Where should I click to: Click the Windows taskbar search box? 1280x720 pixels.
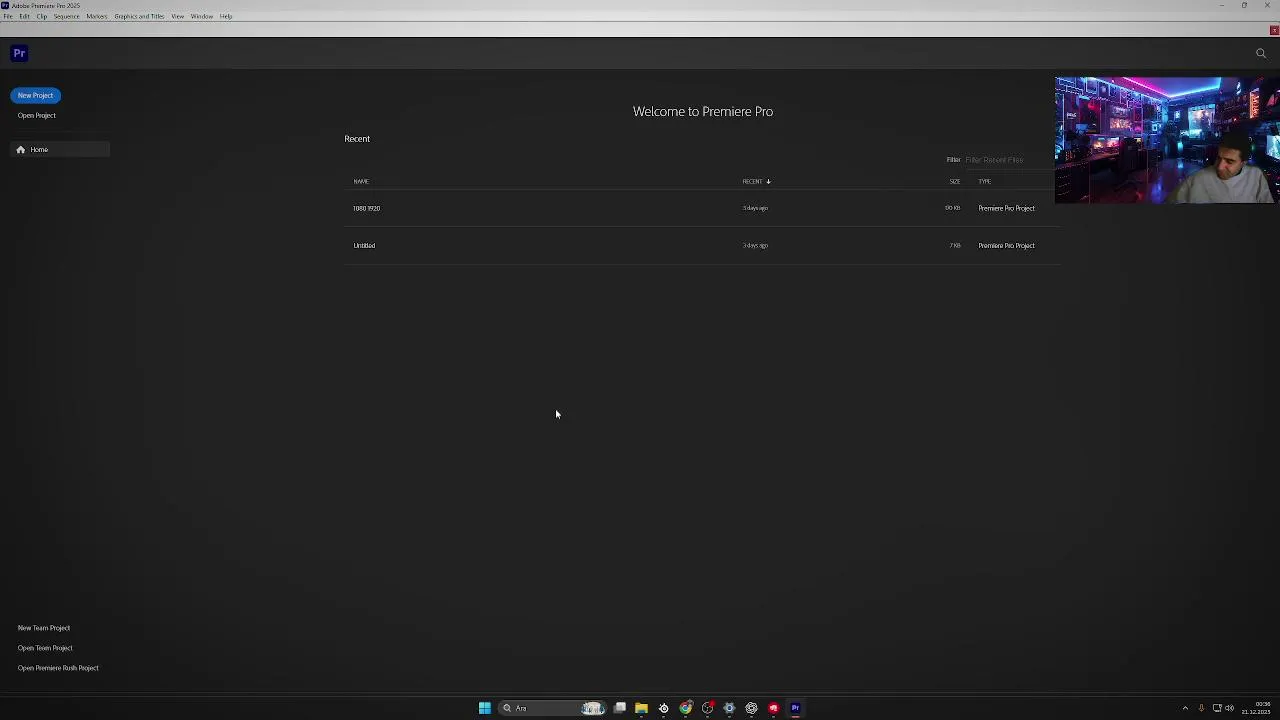point(553,708)
